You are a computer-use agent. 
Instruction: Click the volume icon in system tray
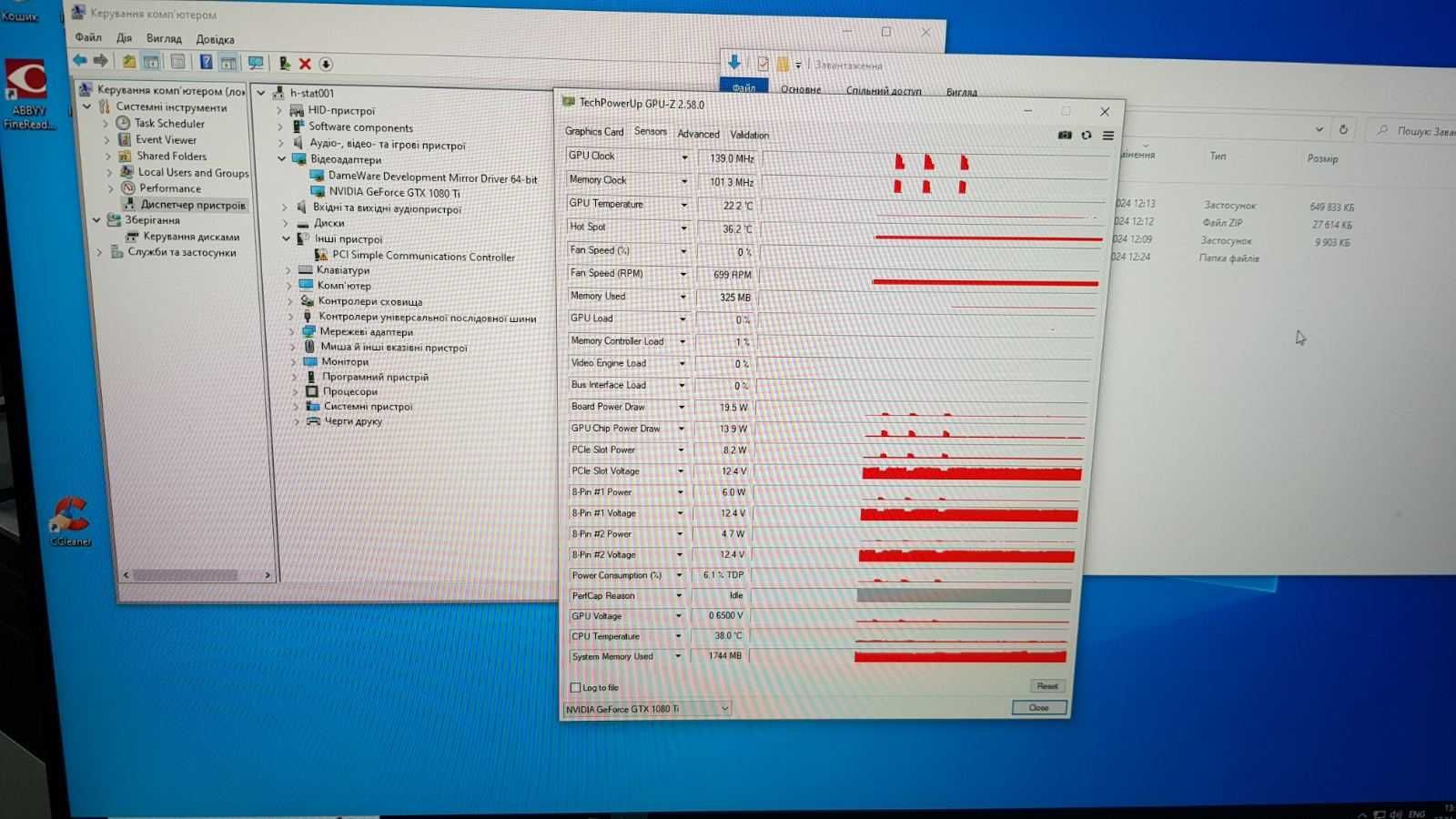[1395, 814]
